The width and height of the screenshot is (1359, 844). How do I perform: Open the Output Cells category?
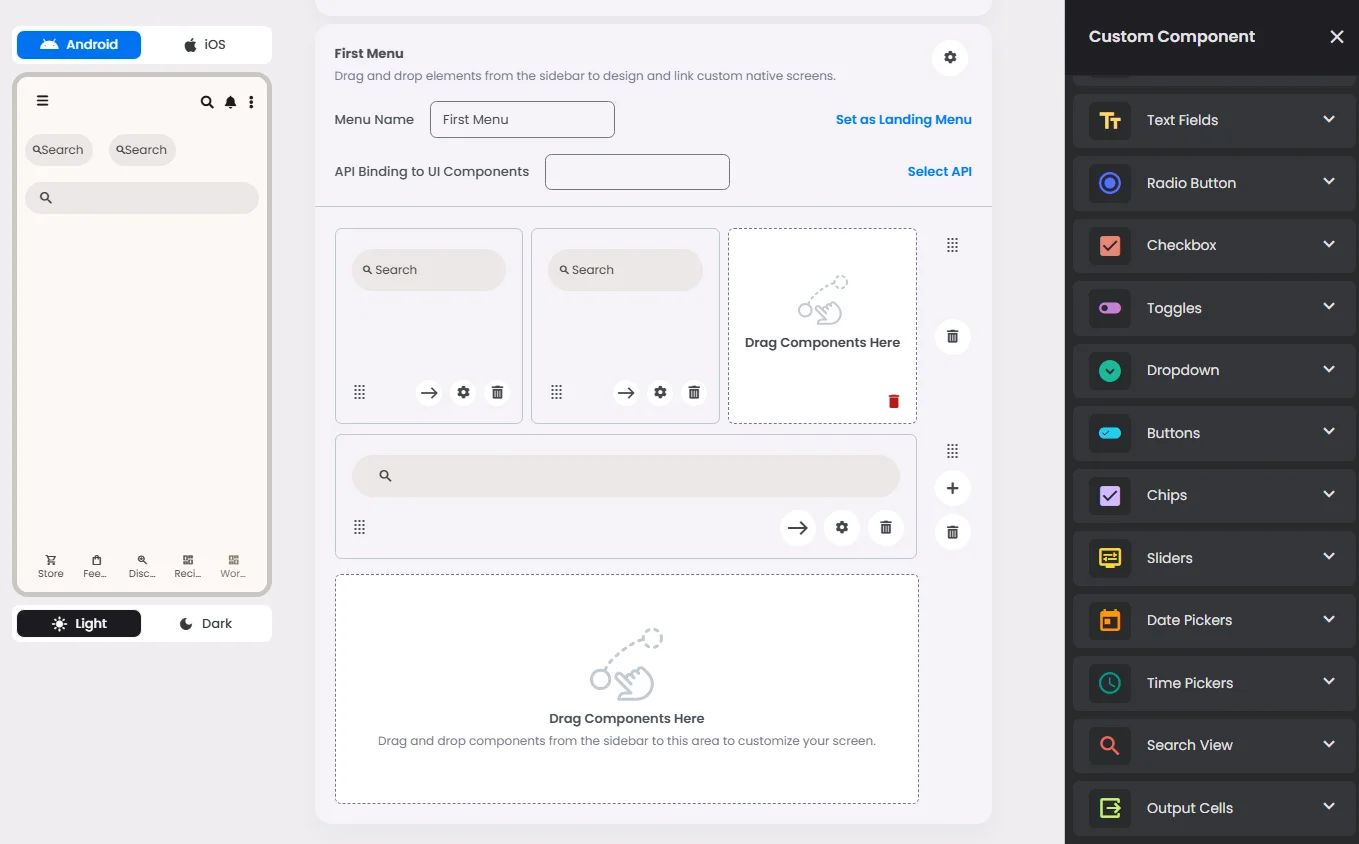1215,808
